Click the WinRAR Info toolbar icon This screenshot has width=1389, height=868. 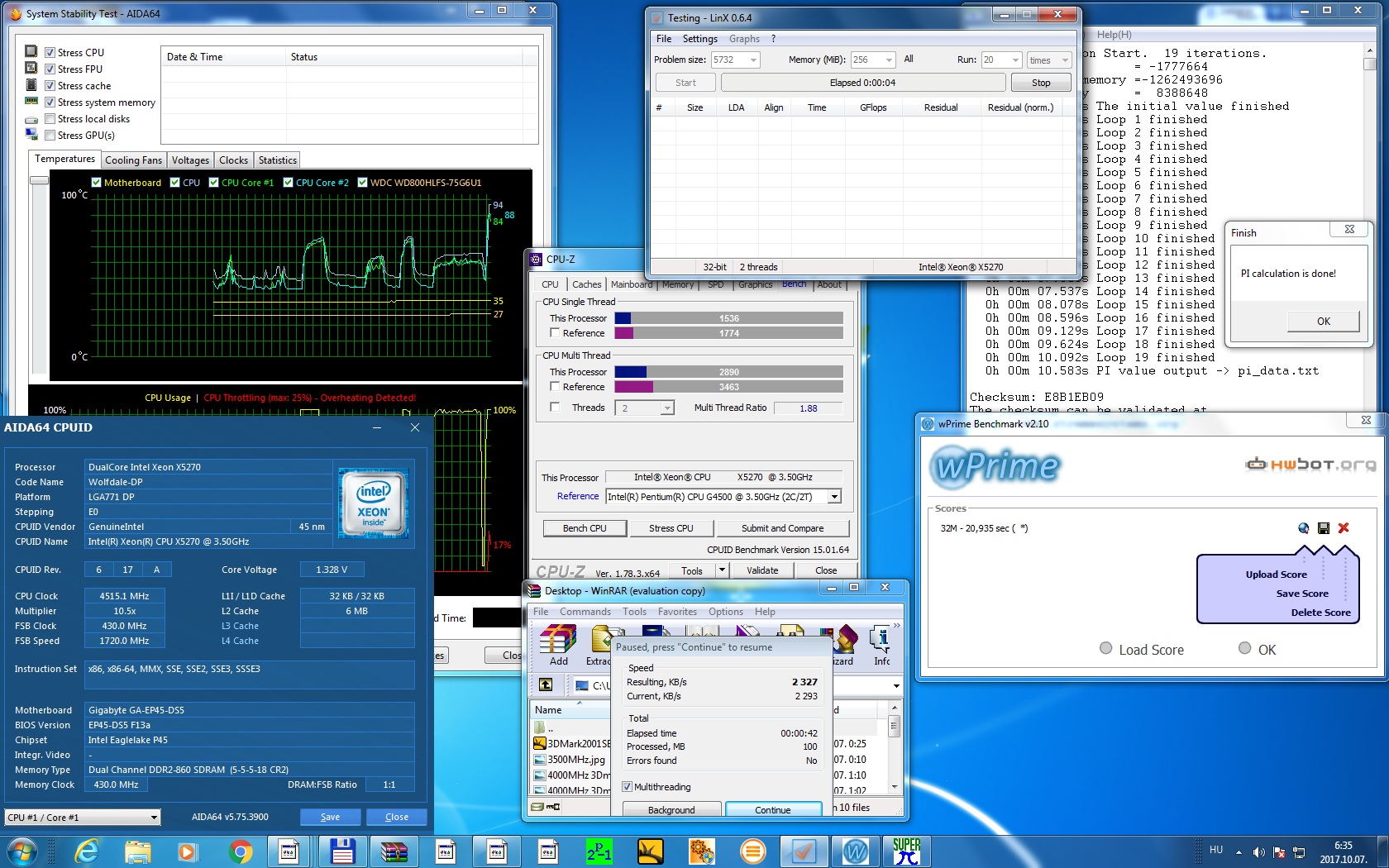[x=881, y=646]
